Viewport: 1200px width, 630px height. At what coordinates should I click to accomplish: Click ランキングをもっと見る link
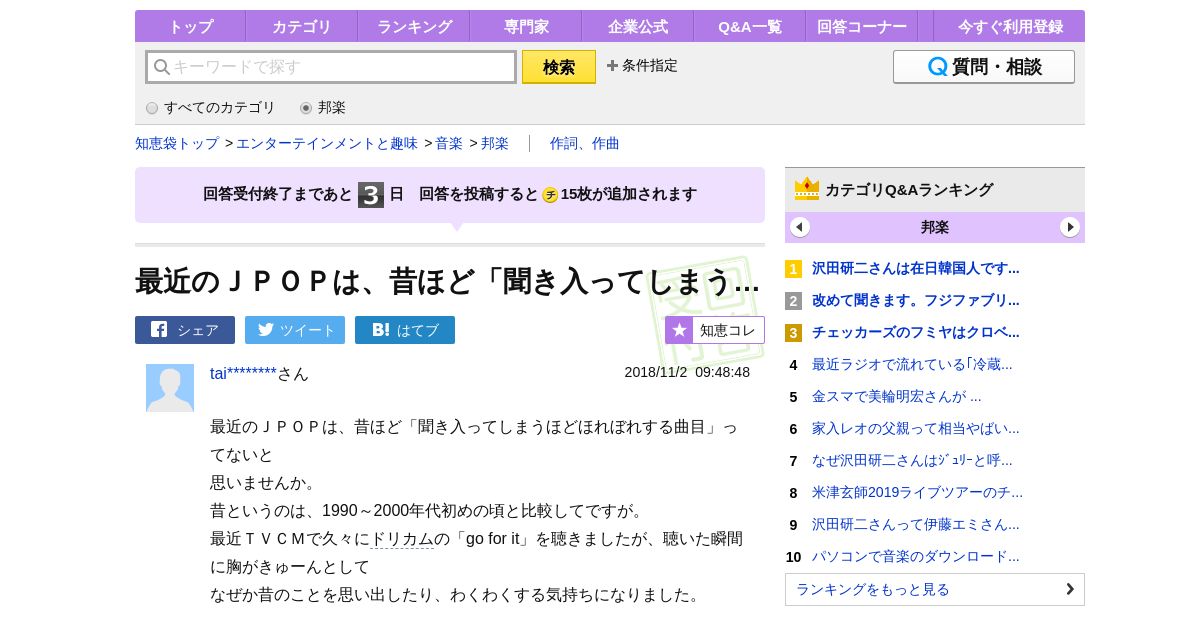pos(935,589)
